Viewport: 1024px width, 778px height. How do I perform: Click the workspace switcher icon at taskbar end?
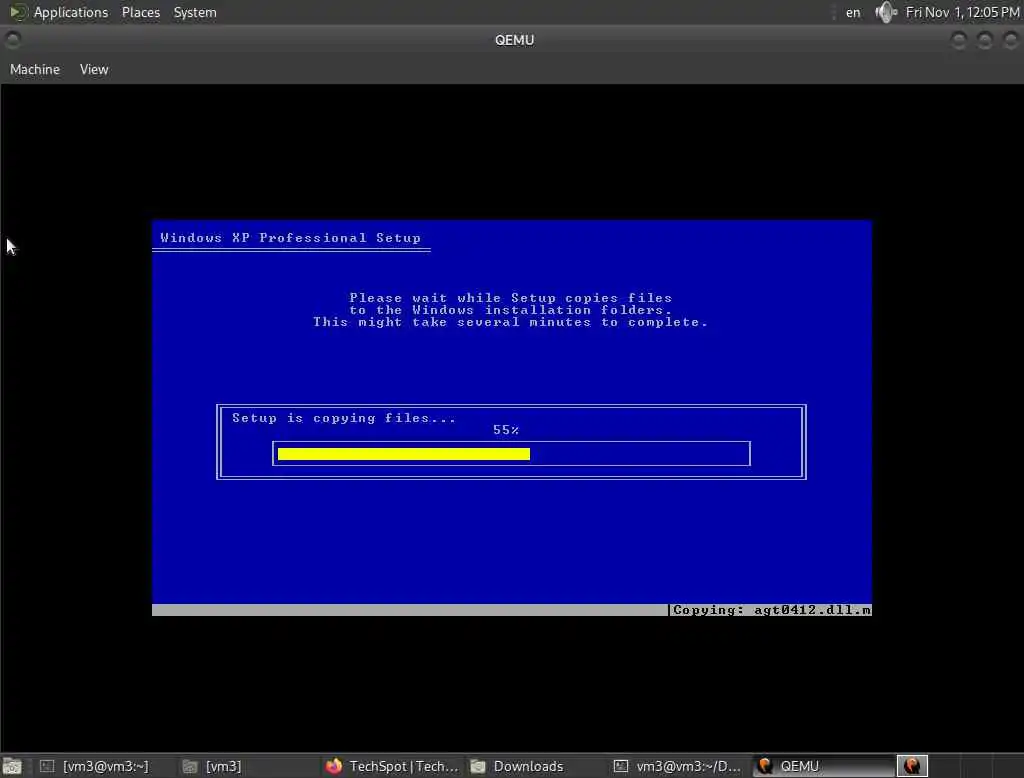(912, 766)
